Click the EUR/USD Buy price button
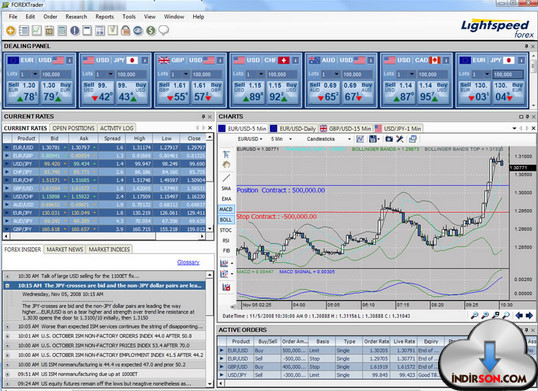Viewport: 538px width, 391px height. [57, 92]
